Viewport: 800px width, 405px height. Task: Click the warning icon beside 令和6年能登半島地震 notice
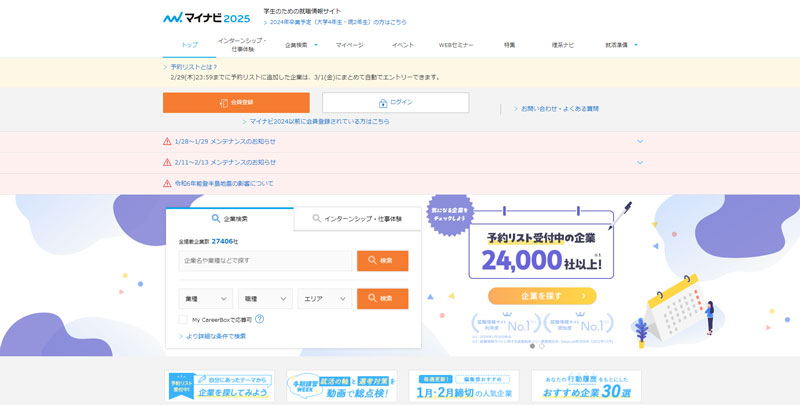point(167,183)
